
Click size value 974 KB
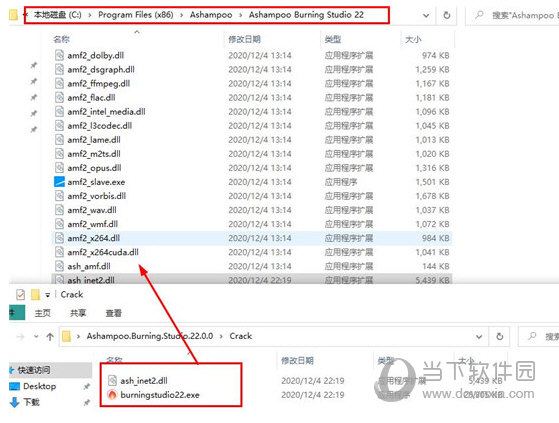point(436,55)
